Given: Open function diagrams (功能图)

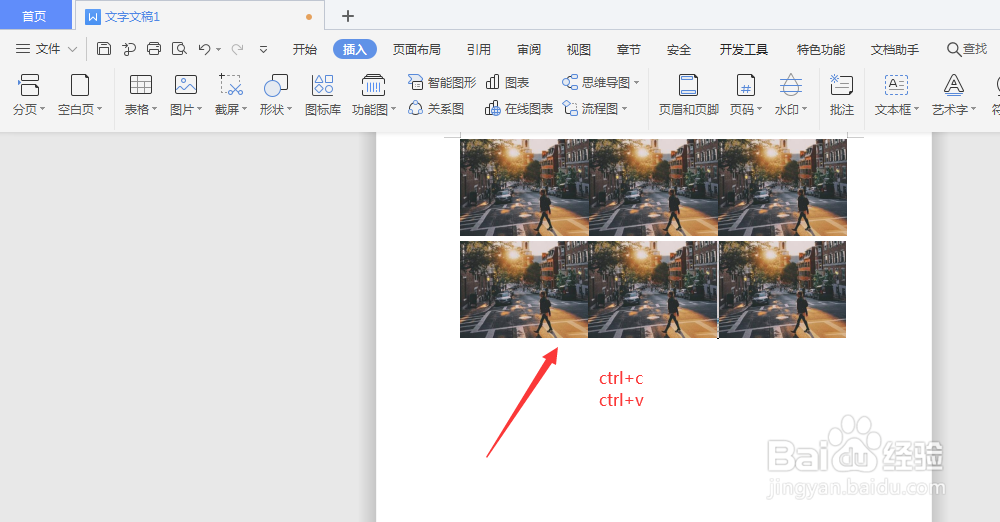Looking at the screenshot, I should pyautogui.click(x=374, y=94).
